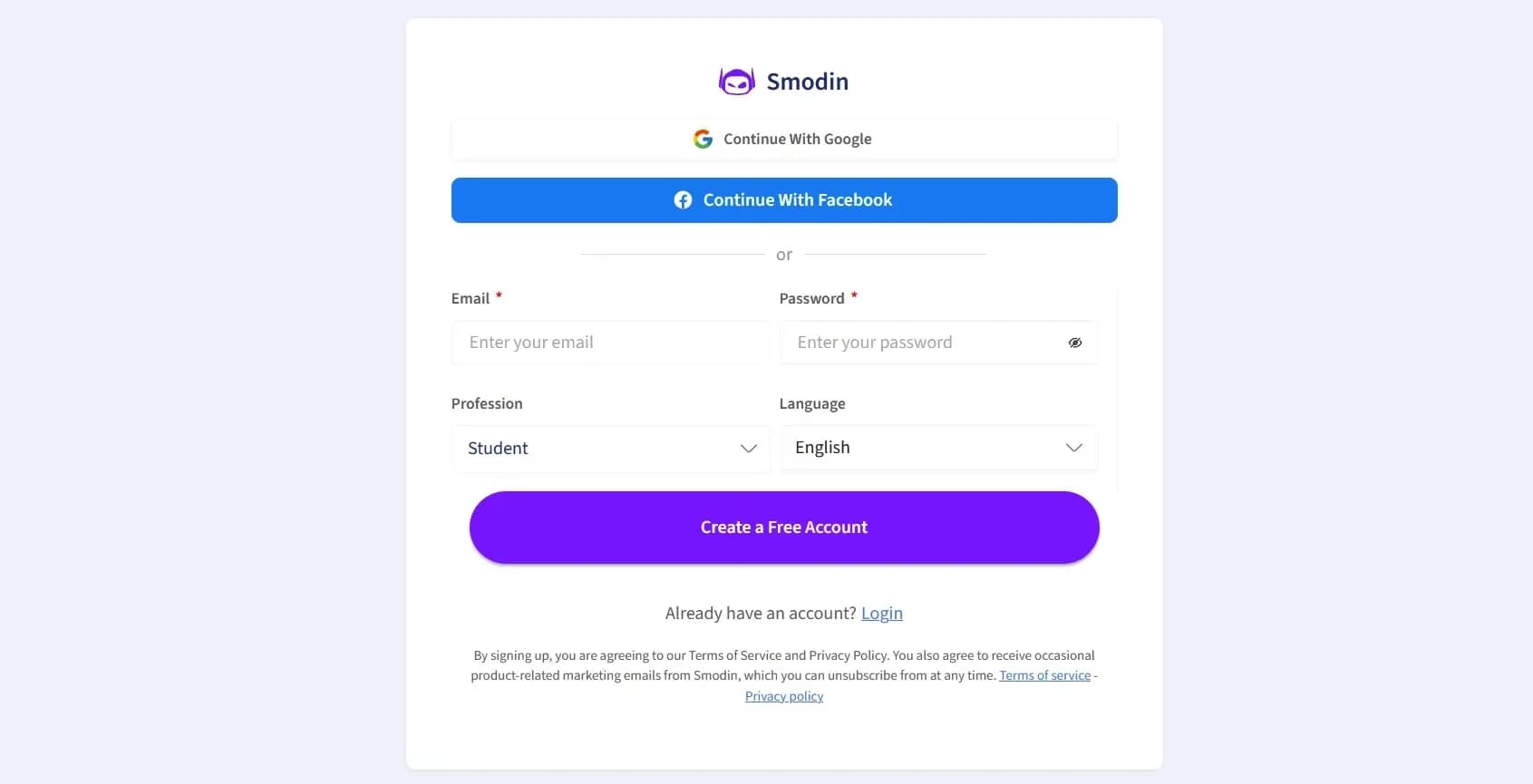This screenshot has height=784, width=1533.
Task: Click the Google "G" icon
Action: 703,139
